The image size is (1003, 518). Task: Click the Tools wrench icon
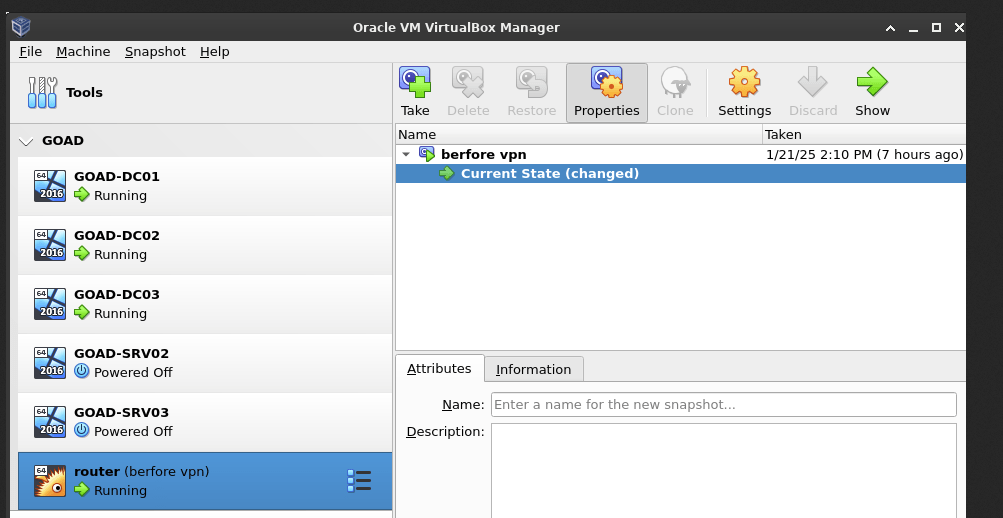42,93
